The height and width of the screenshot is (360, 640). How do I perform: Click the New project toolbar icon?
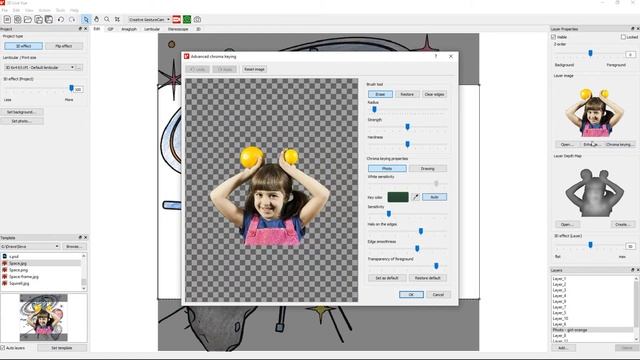(7, 19)
